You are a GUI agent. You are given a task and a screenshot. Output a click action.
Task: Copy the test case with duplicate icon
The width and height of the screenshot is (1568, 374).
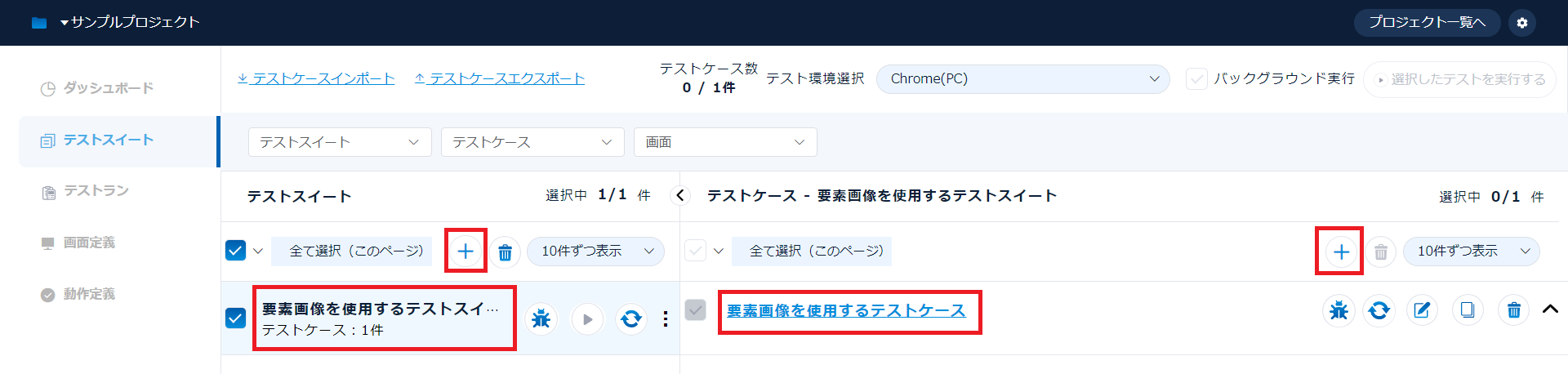(x=1468, y=310)
